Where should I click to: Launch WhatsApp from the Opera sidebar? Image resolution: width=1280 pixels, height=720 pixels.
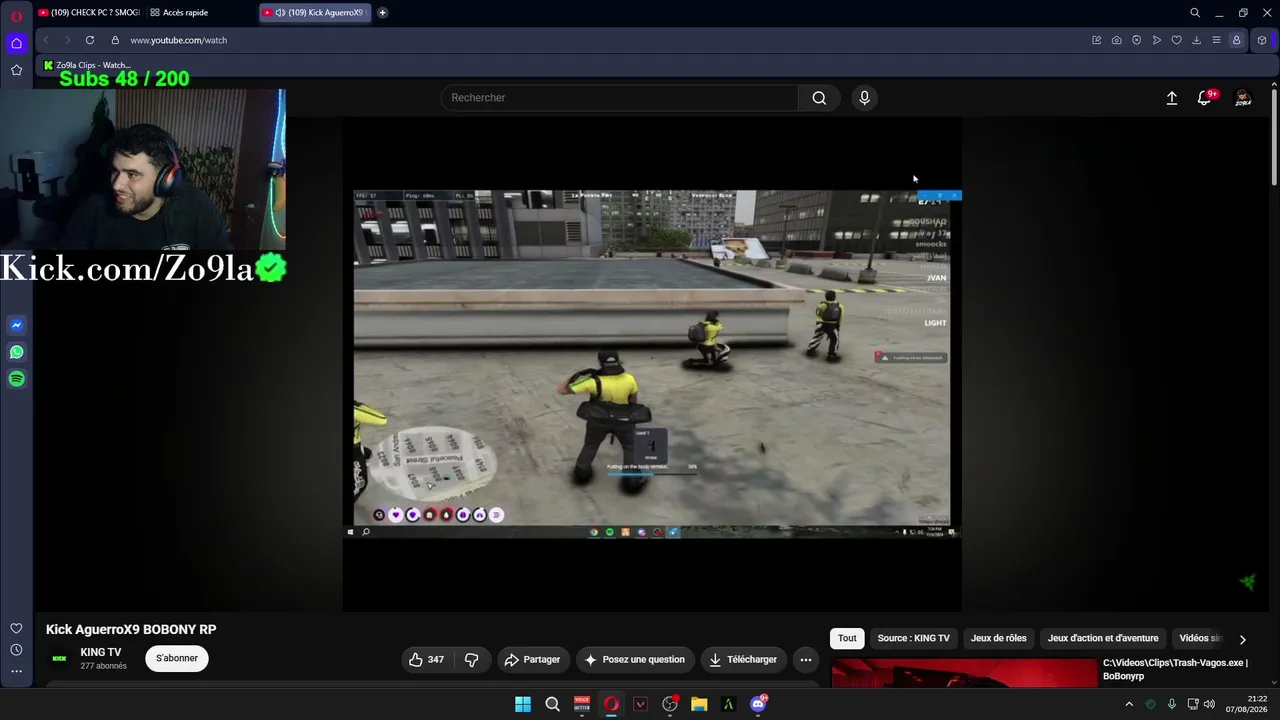click(17, 352)
